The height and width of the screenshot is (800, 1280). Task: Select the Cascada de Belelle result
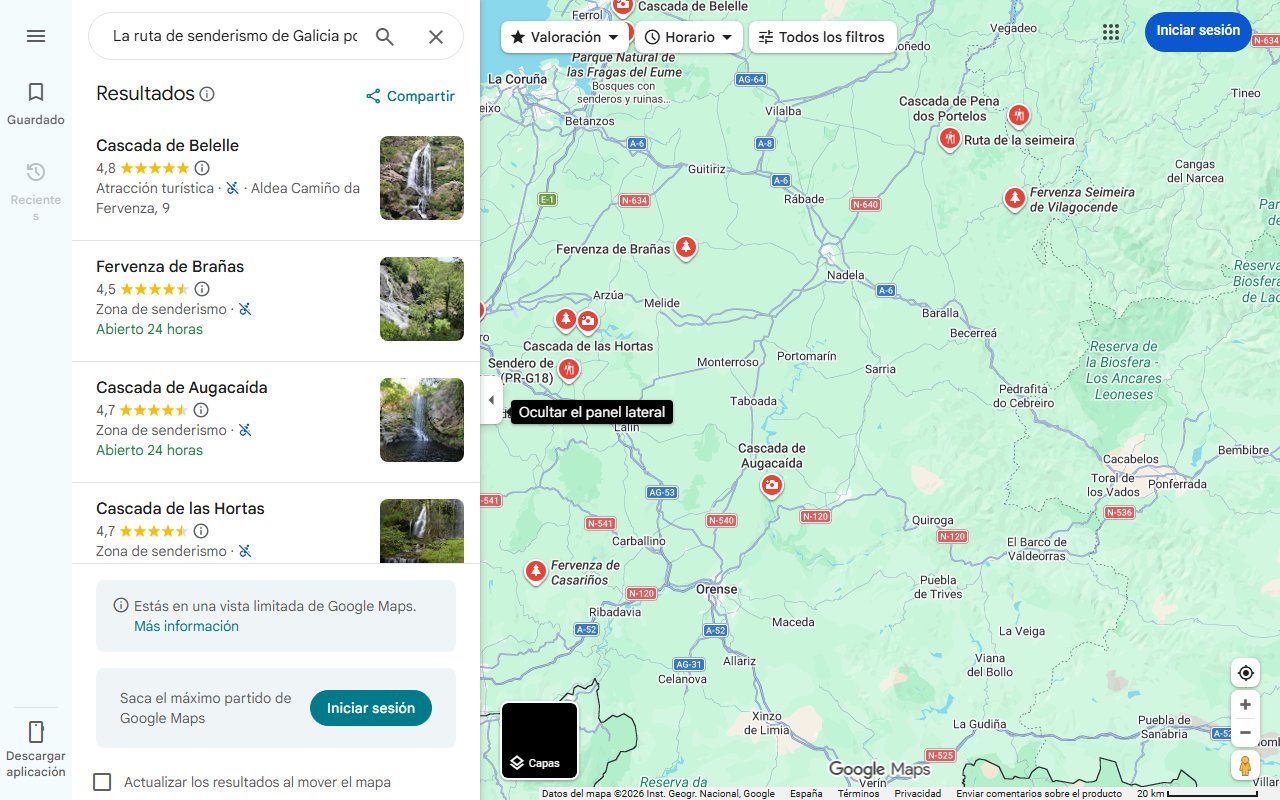tap(167, 145)
